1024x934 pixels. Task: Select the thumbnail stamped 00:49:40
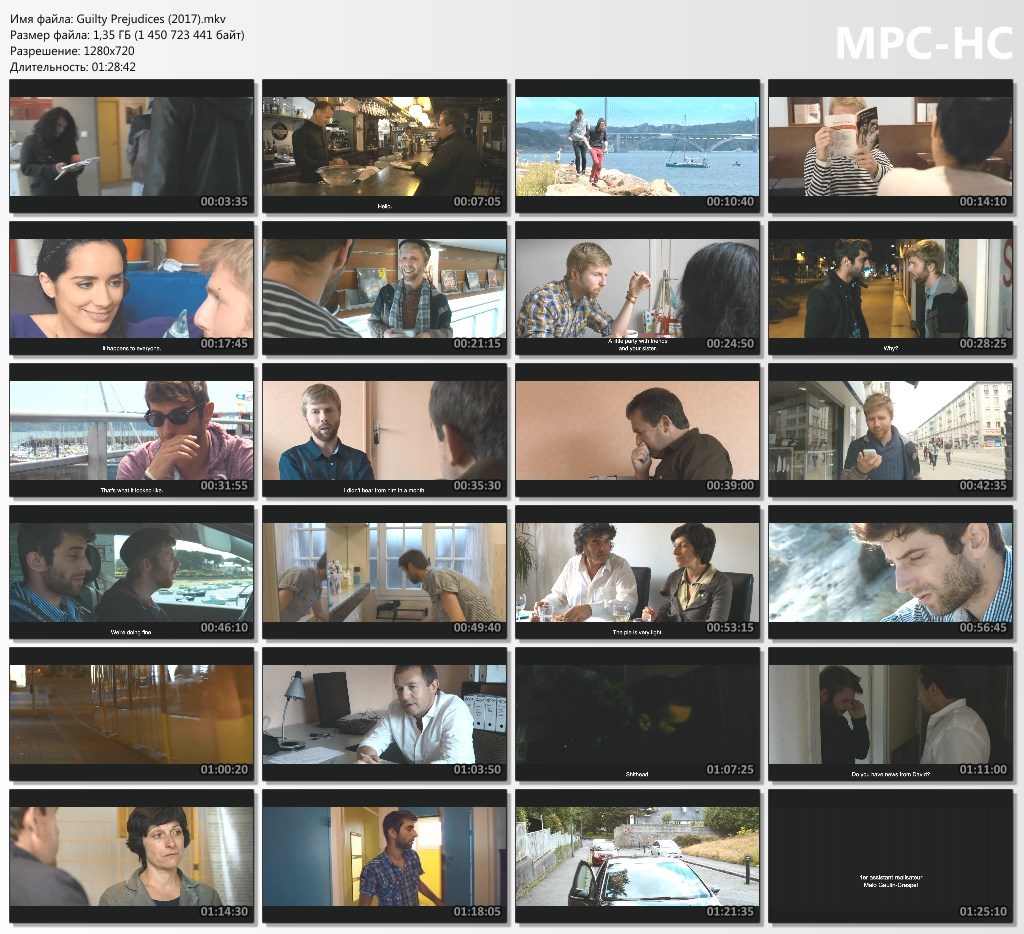384,572
